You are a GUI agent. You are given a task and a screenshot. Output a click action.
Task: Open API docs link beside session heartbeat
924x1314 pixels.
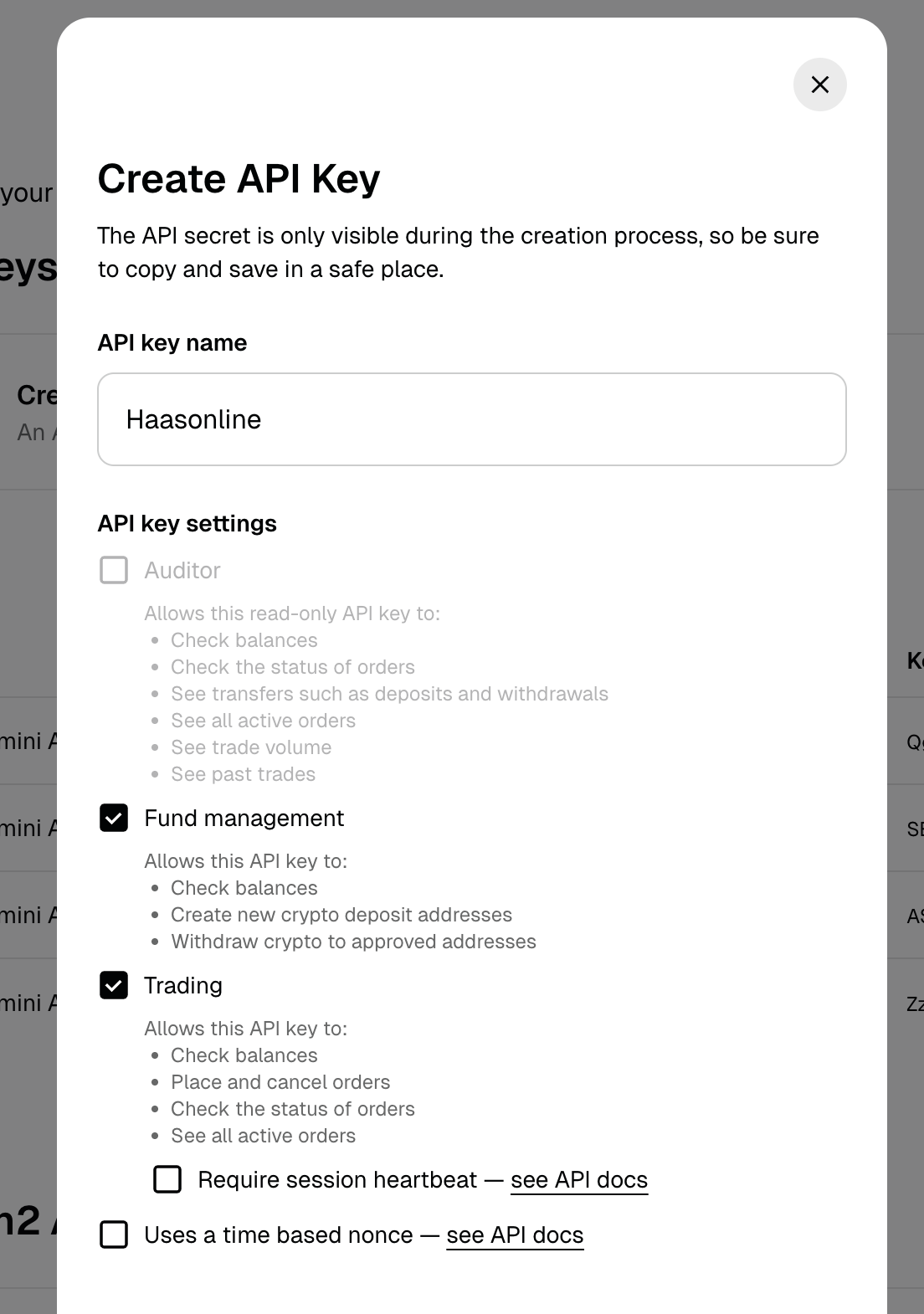578,1180
